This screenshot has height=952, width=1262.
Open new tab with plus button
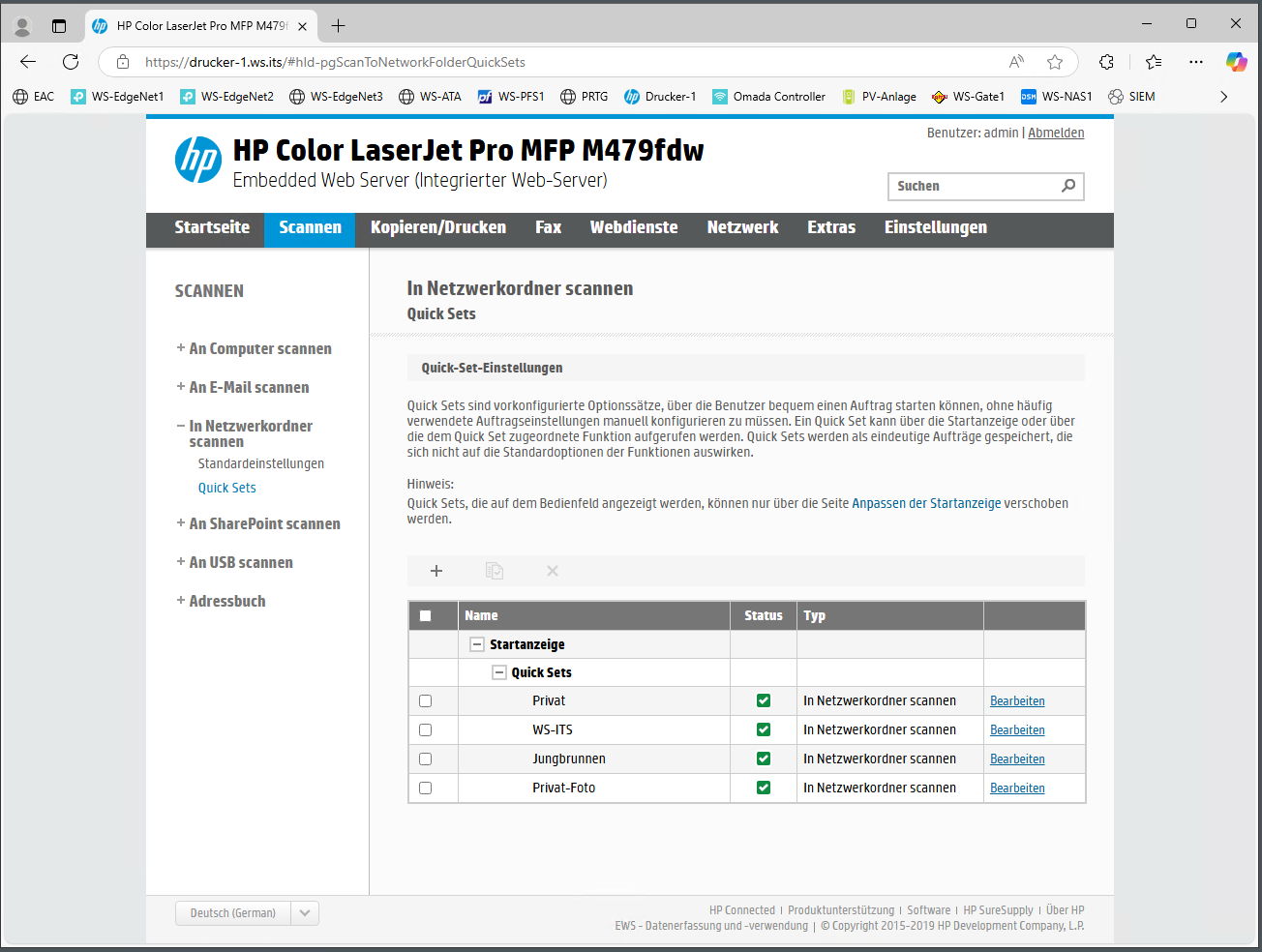(x=338, y=26)
